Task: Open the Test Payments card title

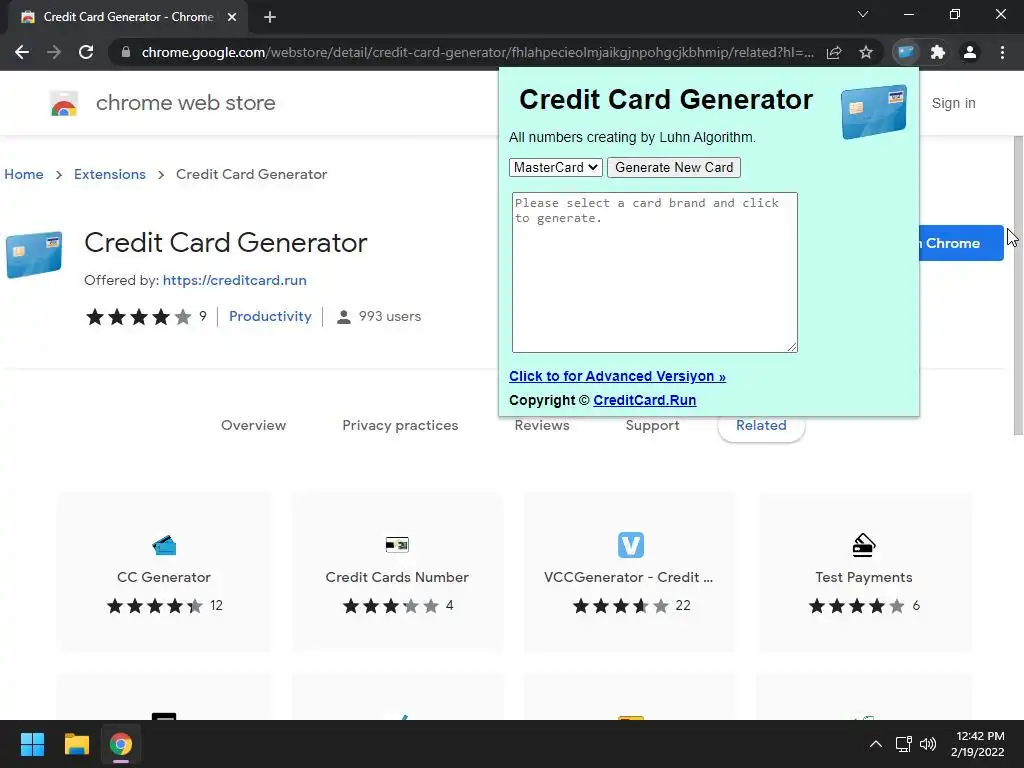Action: click(x=863, y=577)
